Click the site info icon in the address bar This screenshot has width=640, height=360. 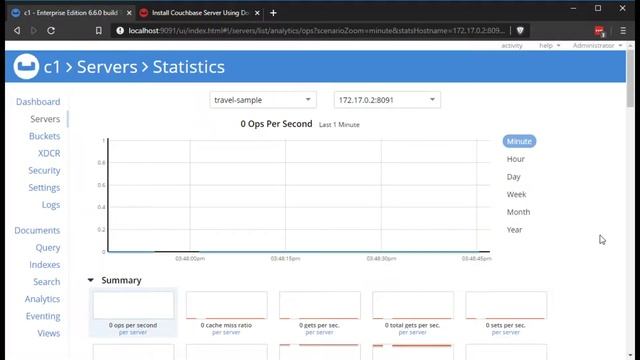click(120, 31)
